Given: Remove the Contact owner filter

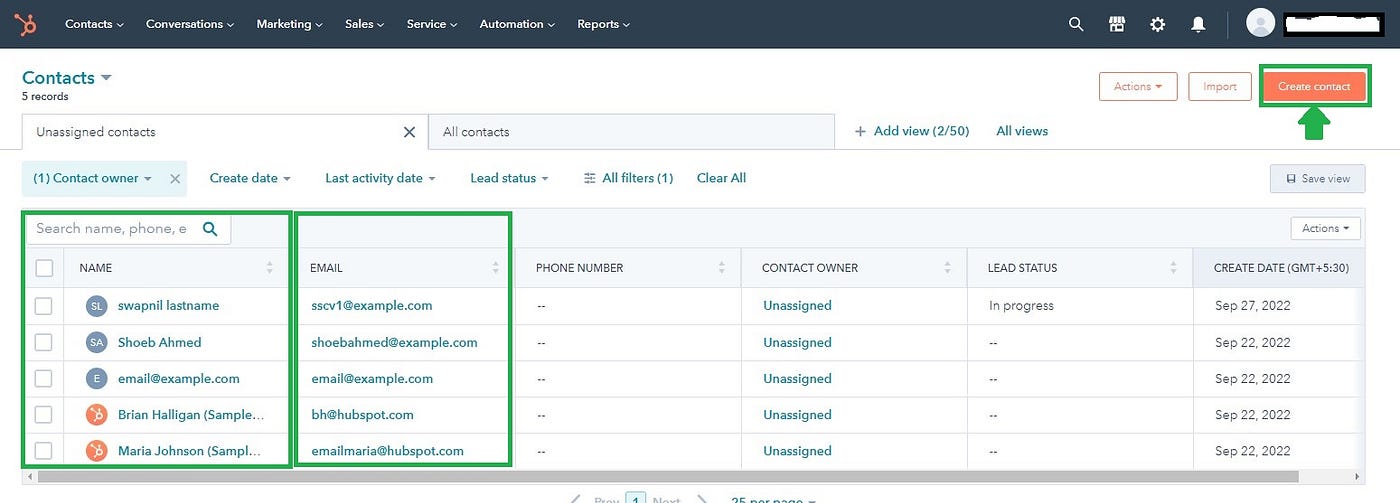Looking at the screenshot, I should tap(175, 178).
